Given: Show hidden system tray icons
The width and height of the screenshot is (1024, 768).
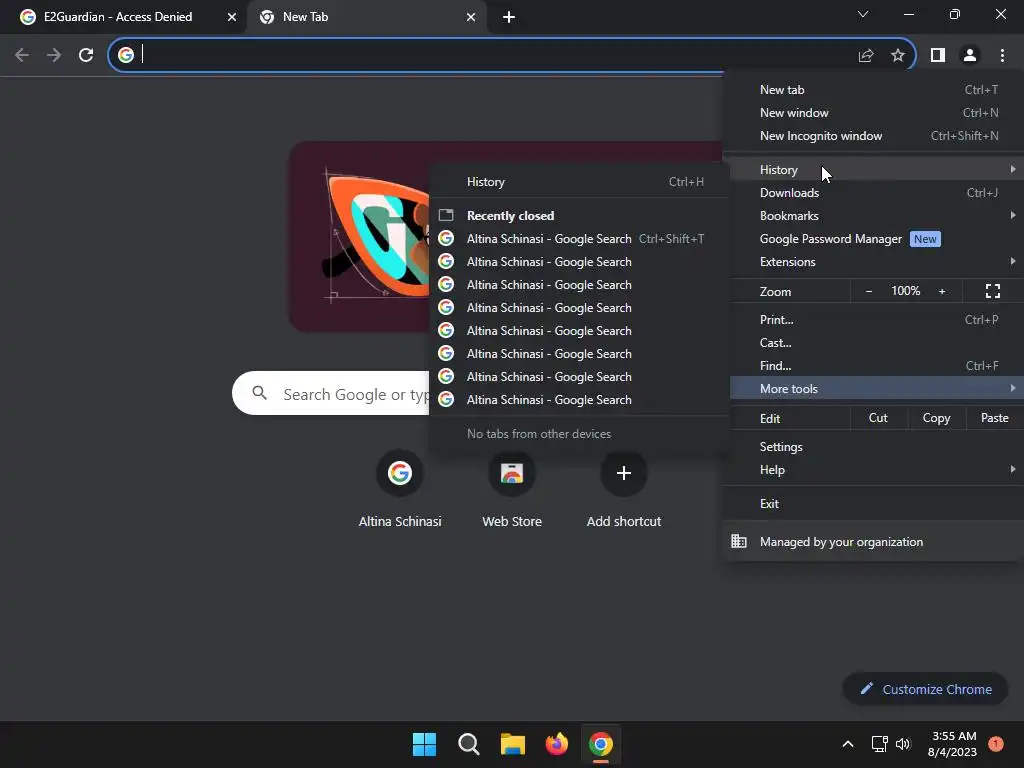Looking at the screenshot, I should 848,744.
